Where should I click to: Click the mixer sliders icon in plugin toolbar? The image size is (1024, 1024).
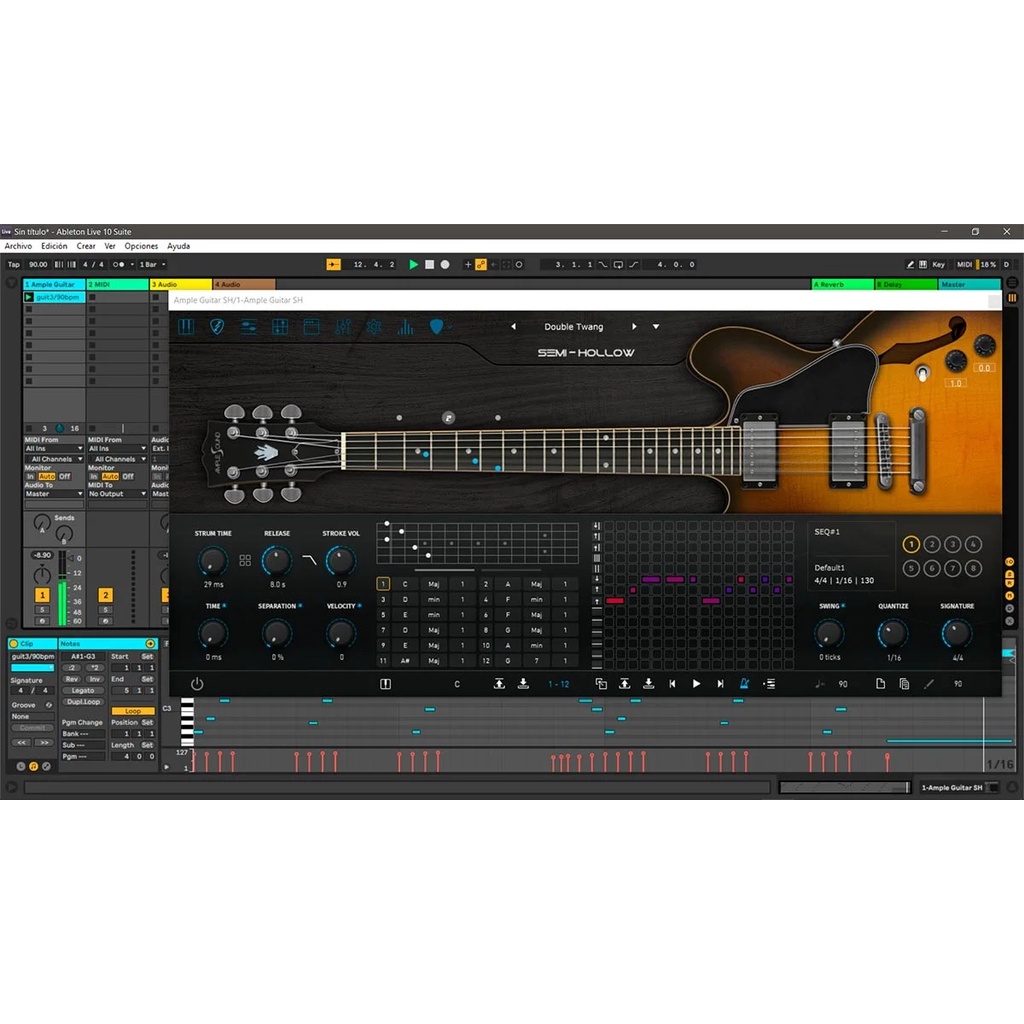tap(343, 327)
